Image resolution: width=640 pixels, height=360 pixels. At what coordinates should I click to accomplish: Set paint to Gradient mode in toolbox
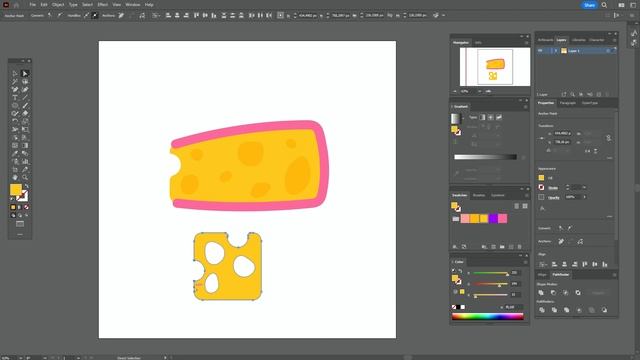coord(20,207)
